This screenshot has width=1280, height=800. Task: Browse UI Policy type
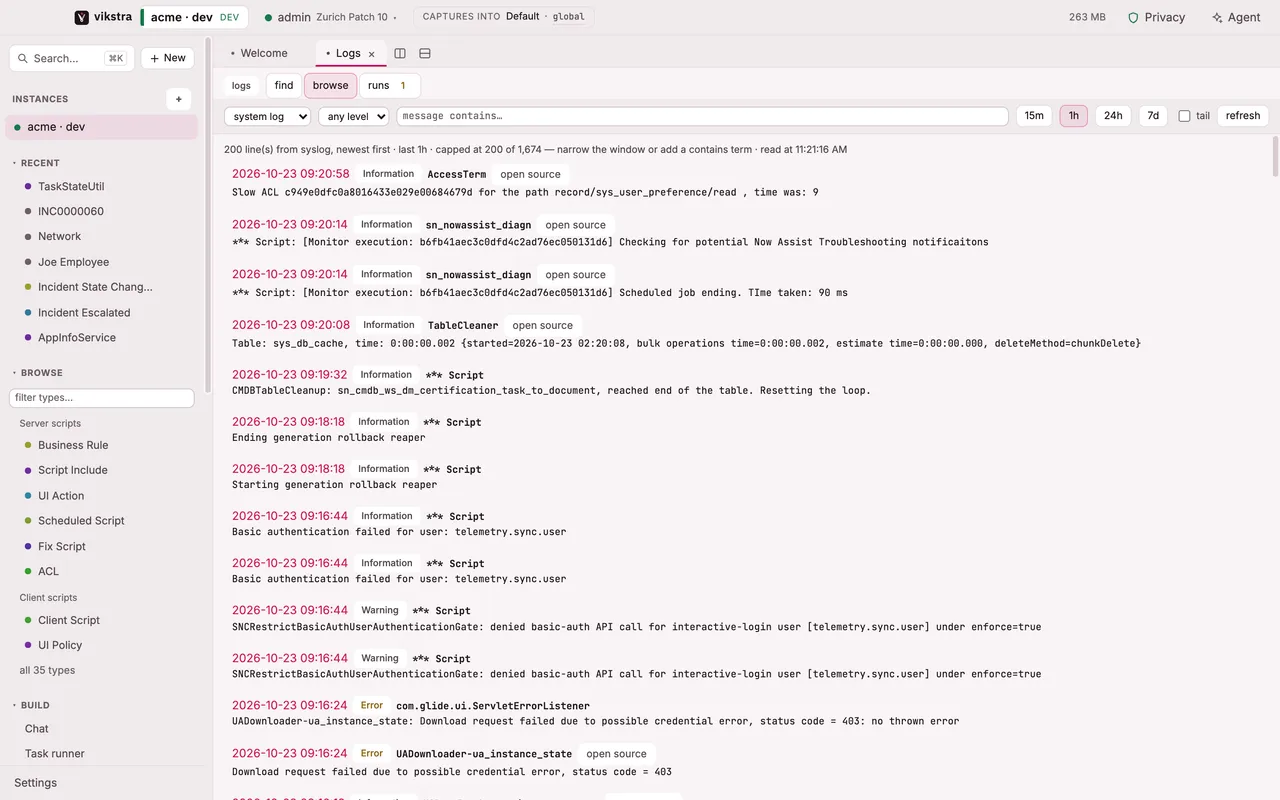click(60, 645)
